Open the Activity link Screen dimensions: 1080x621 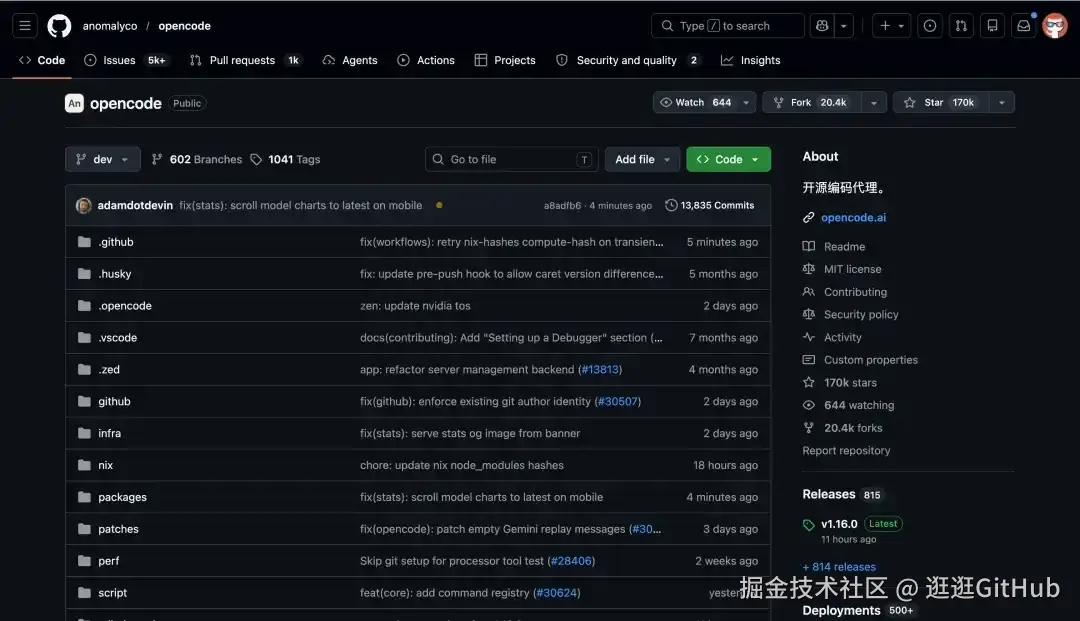[842, 337]
